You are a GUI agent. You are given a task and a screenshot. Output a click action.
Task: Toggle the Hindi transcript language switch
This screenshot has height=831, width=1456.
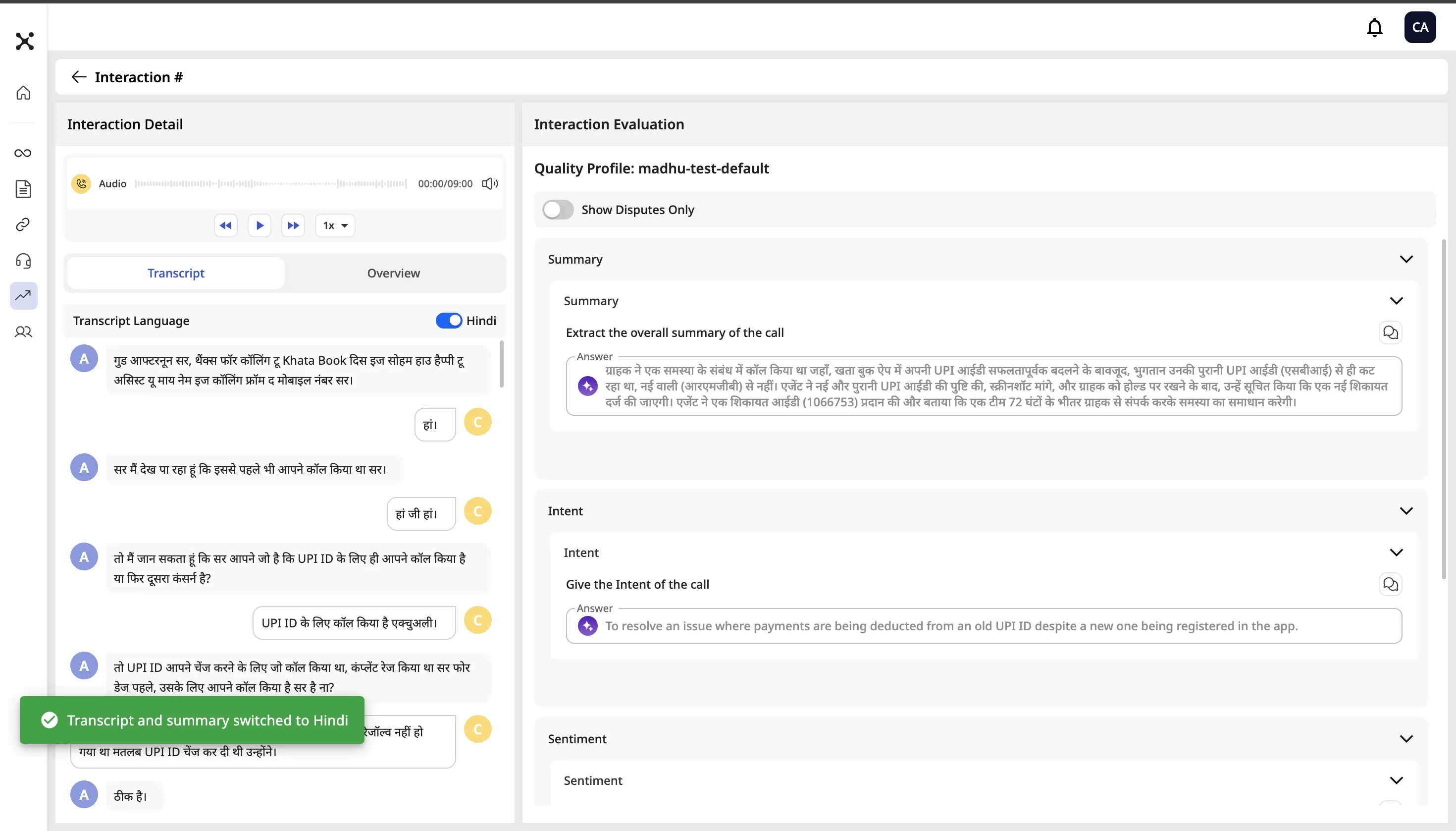[449, 321]
